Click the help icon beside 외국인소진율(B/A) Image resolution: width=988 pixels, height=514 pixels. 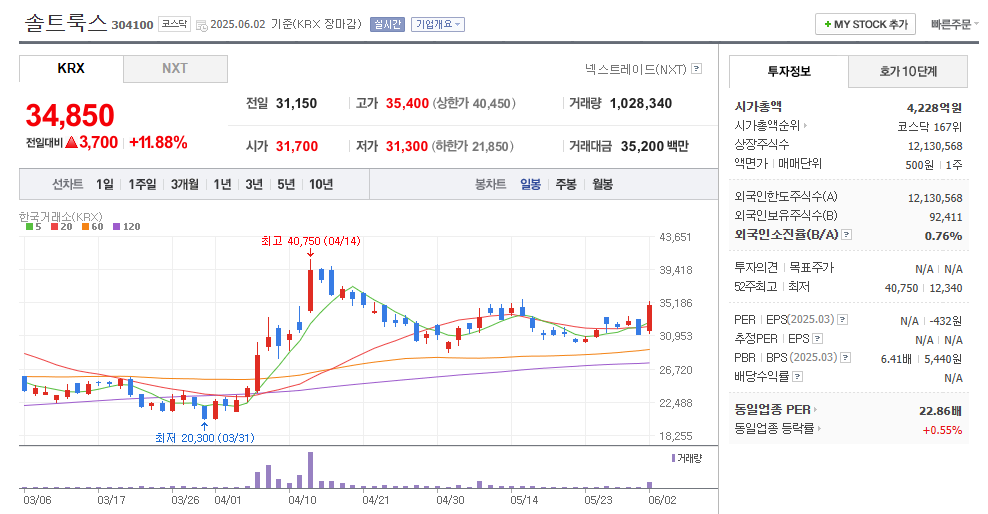coord(847,234)
